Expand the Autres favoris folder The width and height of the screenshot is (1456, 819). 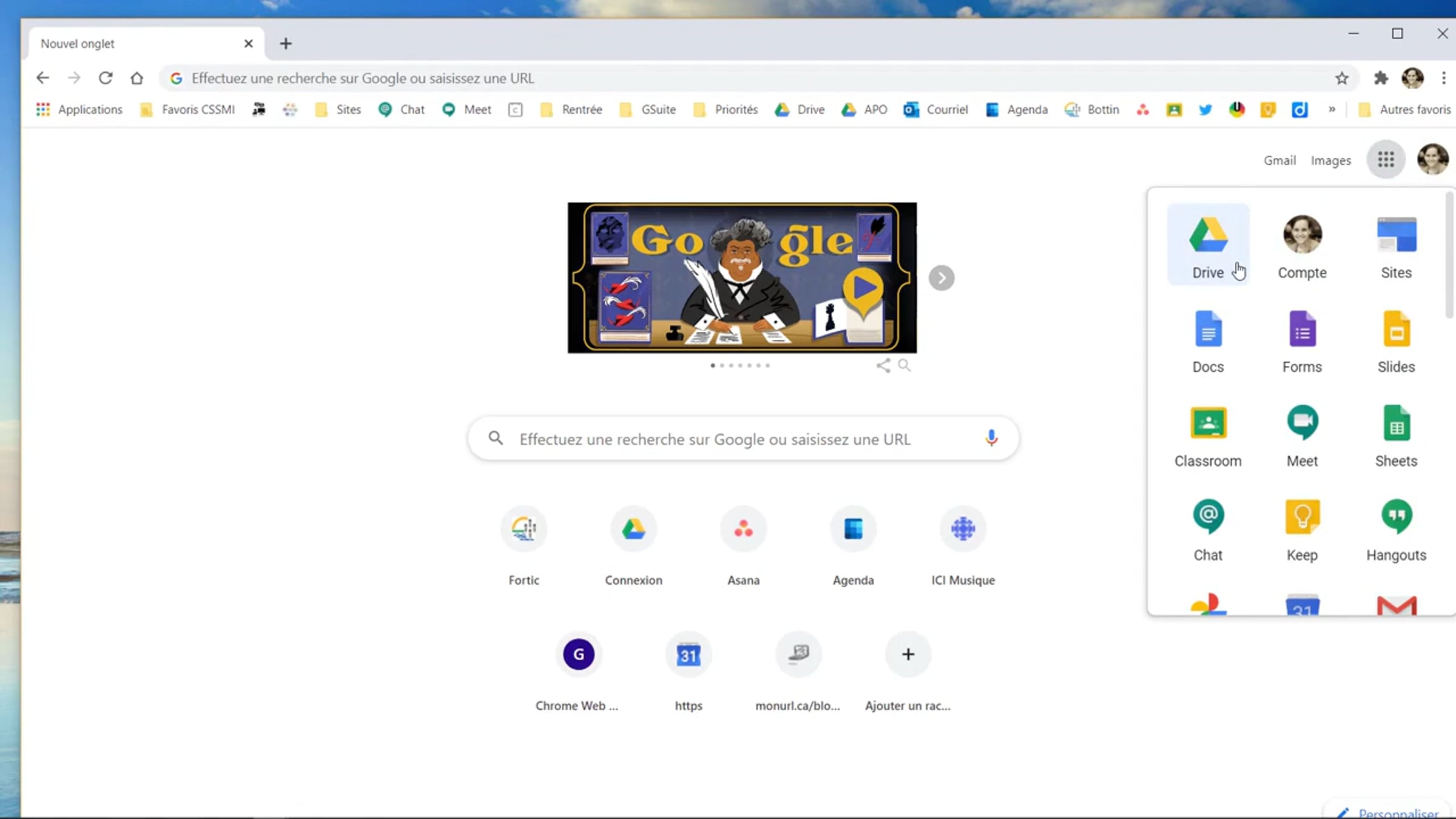click(1404, 110)
